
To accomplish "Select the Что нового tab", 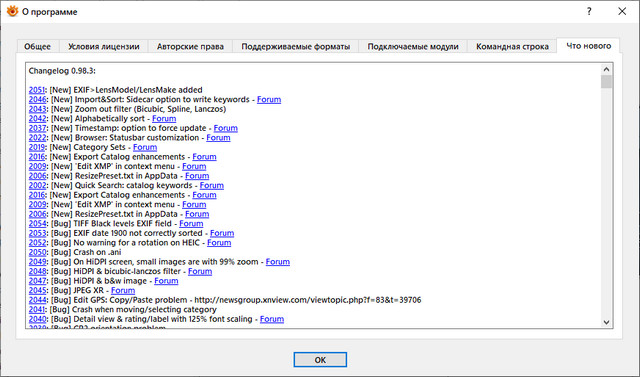I will pos(589,46).
